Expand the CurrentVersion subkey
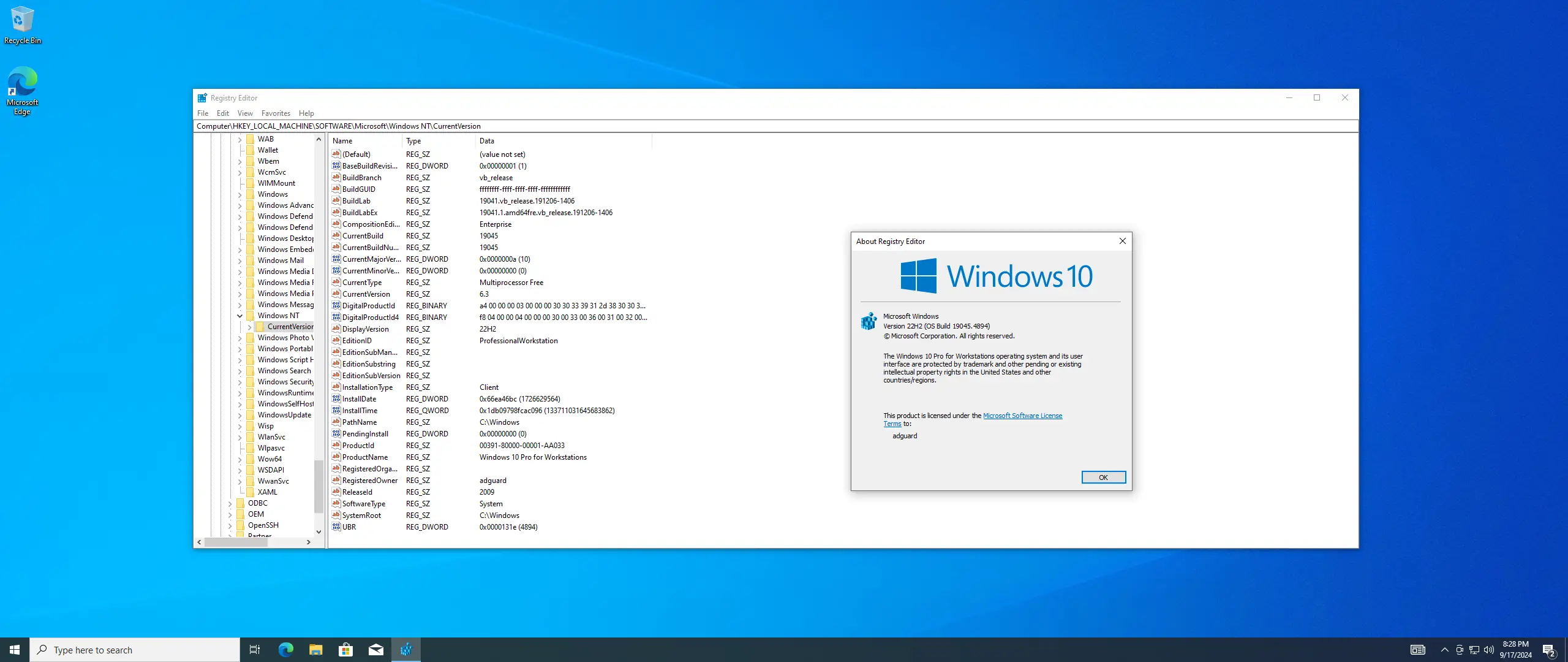1568x662 pixels. [250, 327]
